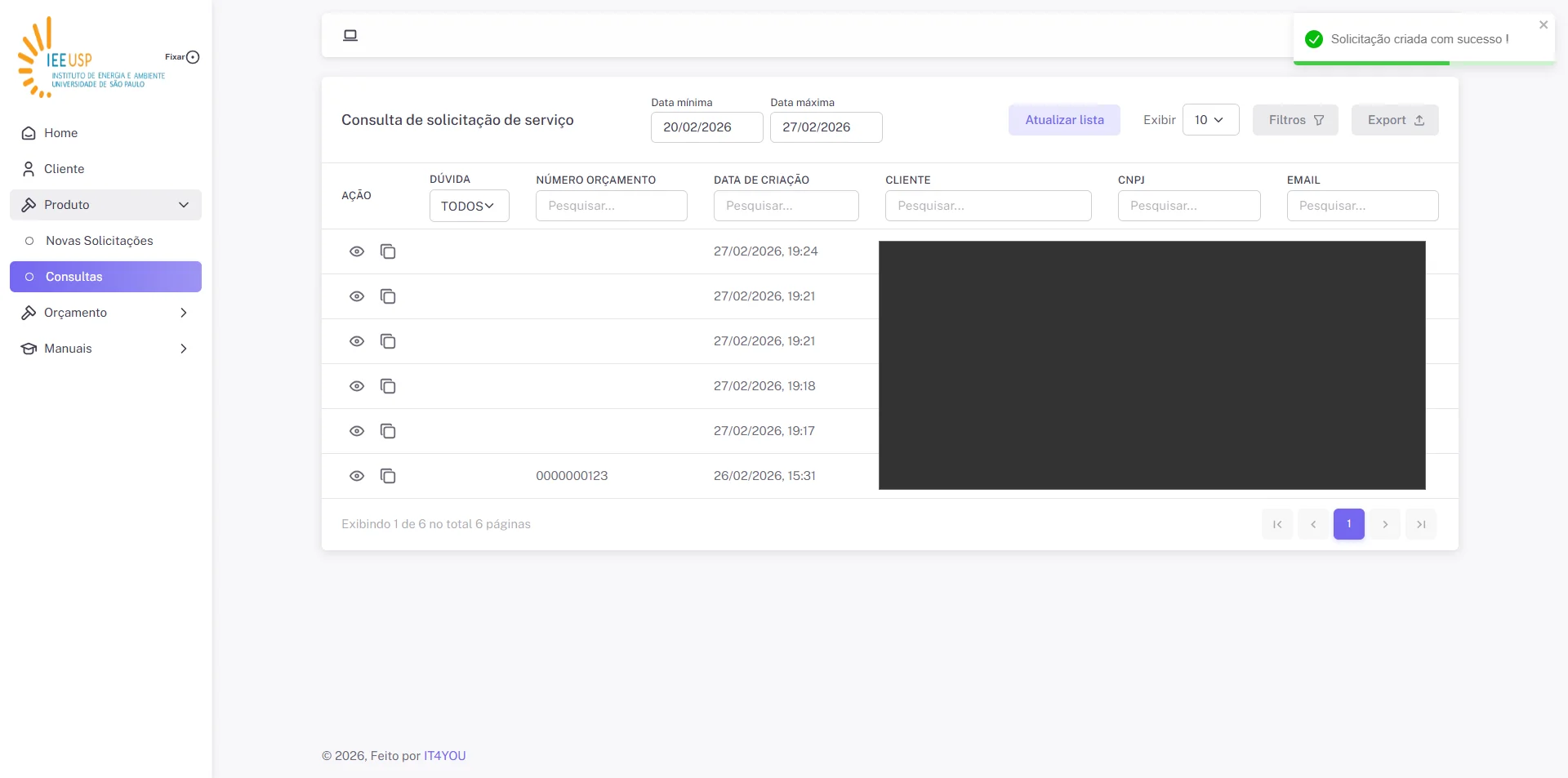Screen dimensions: 1568x778
Task: Expand the Manuais menu
Action: (105, 349)
